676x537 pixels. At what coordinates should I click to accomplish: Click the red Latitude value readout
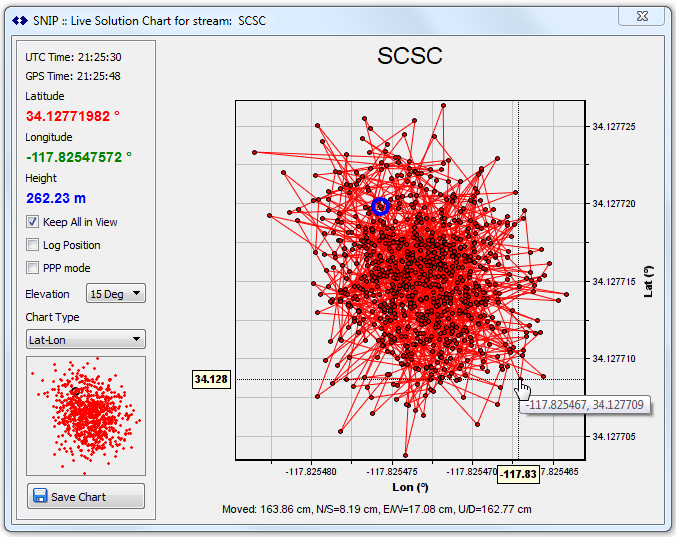point(72,116)
